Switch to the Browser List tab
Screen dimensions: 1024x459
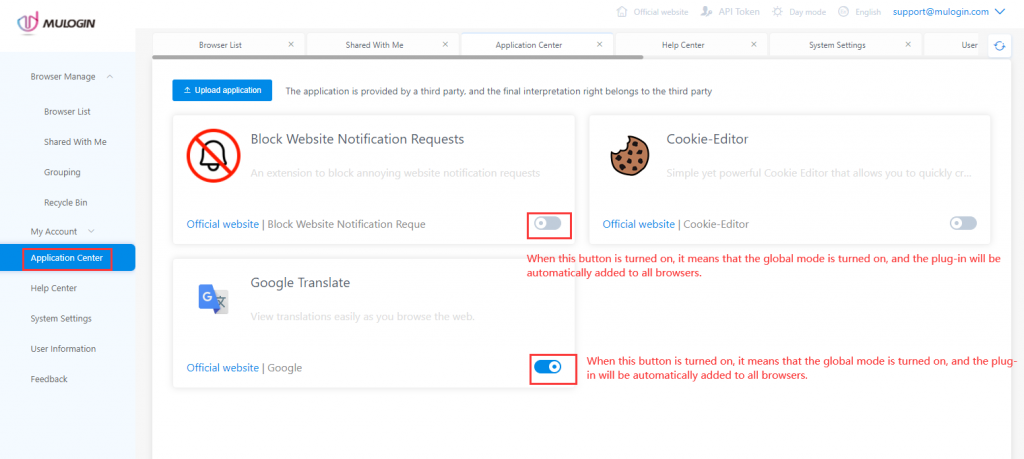220,45
